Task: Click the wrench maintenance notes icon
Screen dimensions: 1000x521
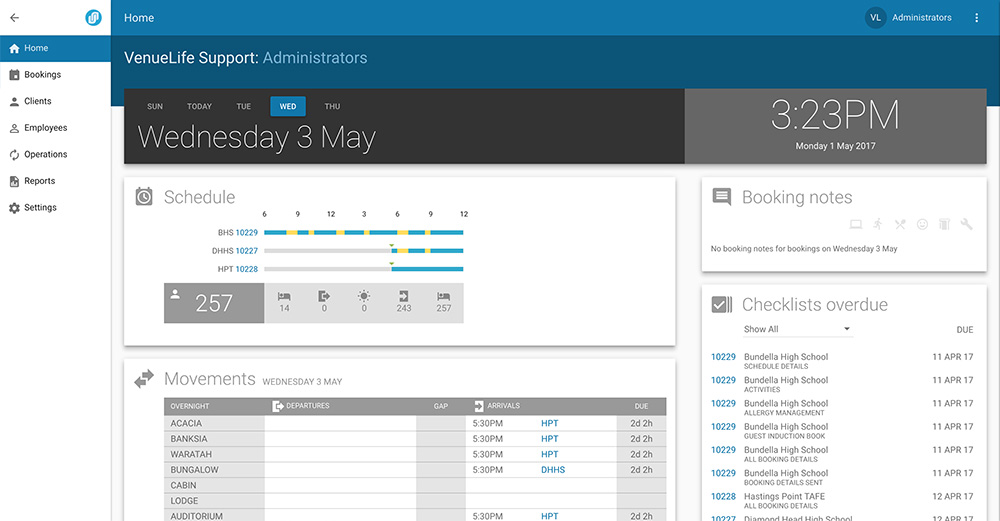Action: click(966, 224)
